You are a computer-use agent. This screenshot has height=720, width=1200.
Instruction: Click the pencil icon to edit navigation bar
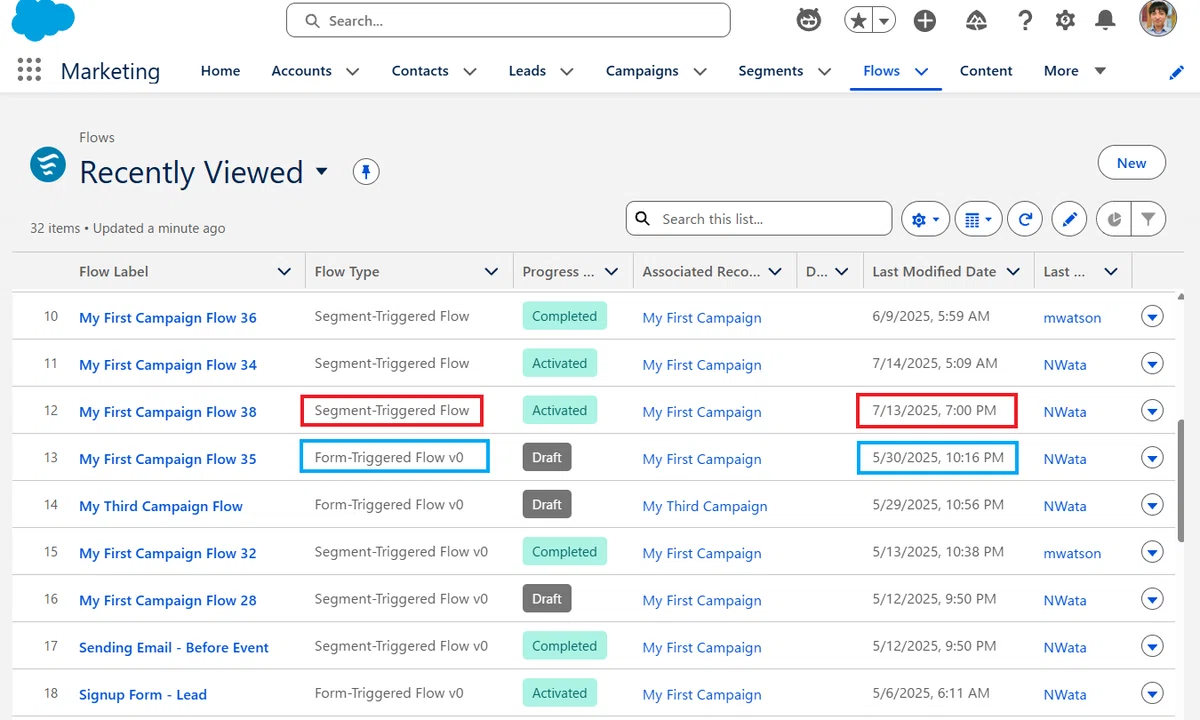tap(1177, 72)
